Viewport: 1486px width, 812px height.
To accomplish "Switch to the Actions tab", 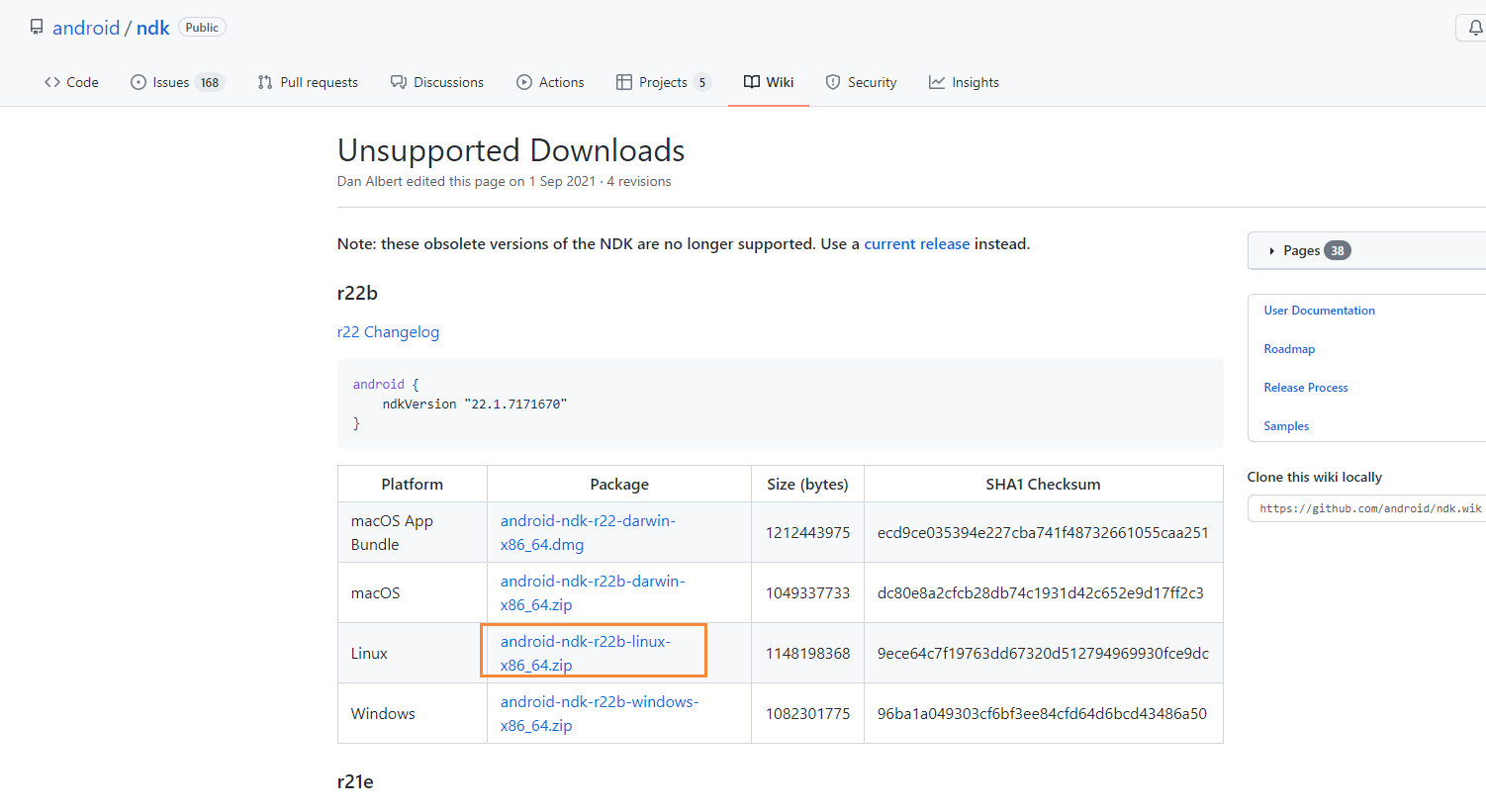I will pos(550,82).
